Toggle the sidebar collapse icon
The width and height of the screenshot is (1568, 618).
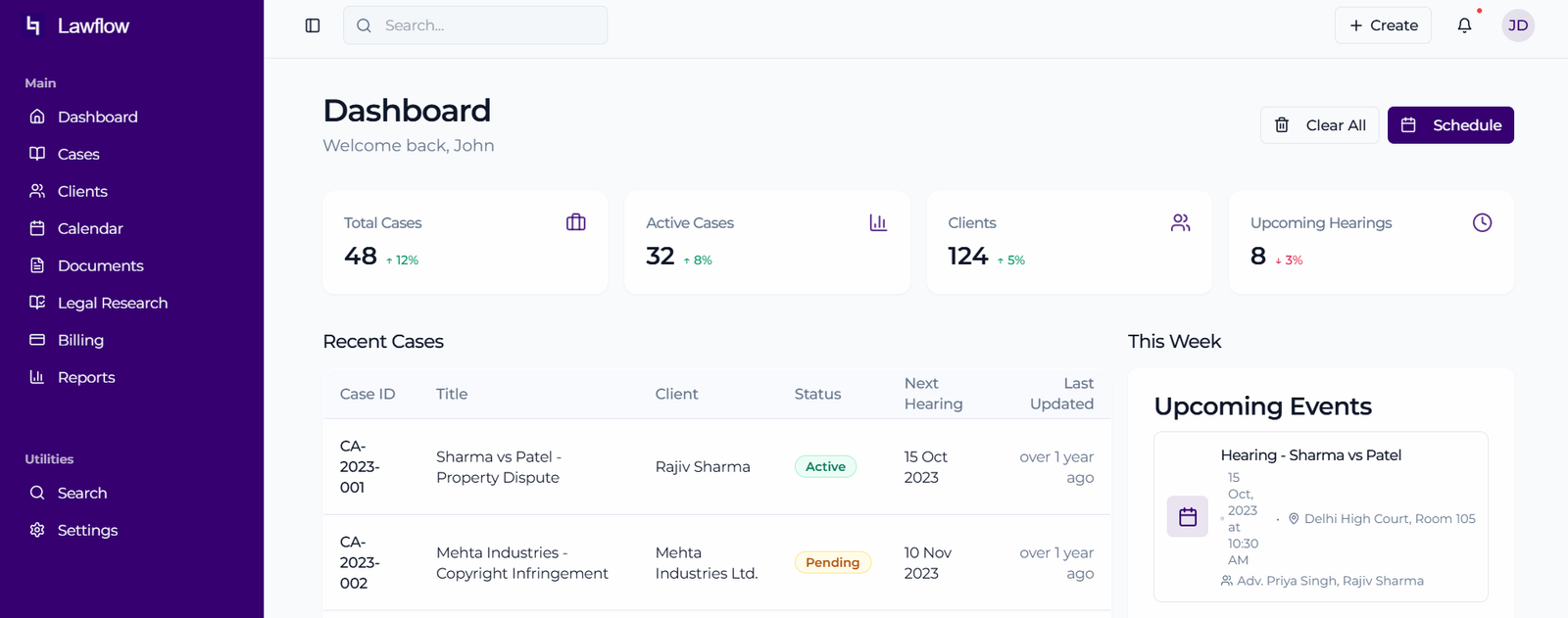(x=313, y=25)
